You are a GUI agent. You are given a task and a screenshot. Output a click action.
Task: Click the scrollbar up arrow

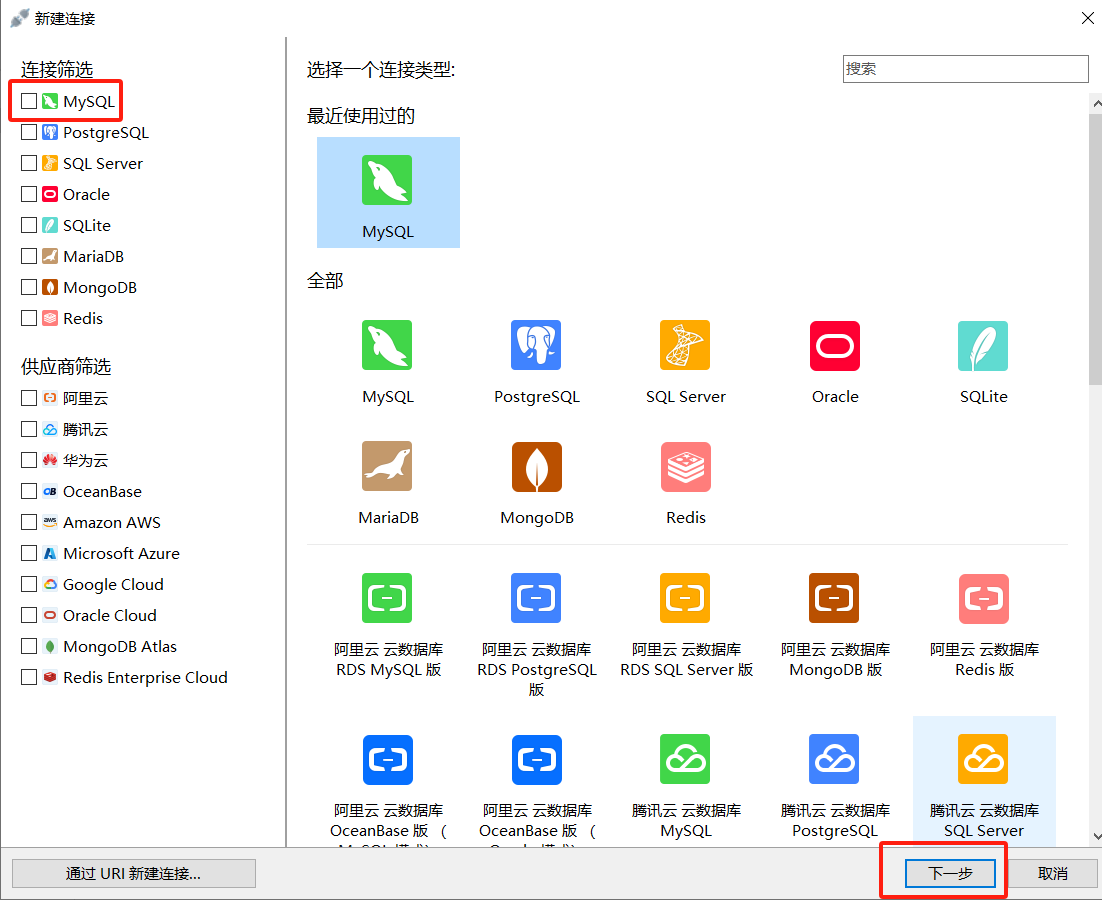click(1096, 103)
